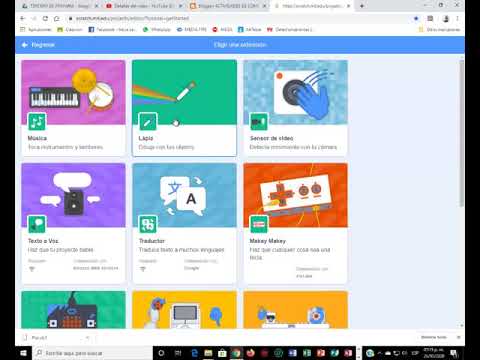Go back using the Regresar button
This screenshot has width=480, height=360.
(x=38, y=45)
